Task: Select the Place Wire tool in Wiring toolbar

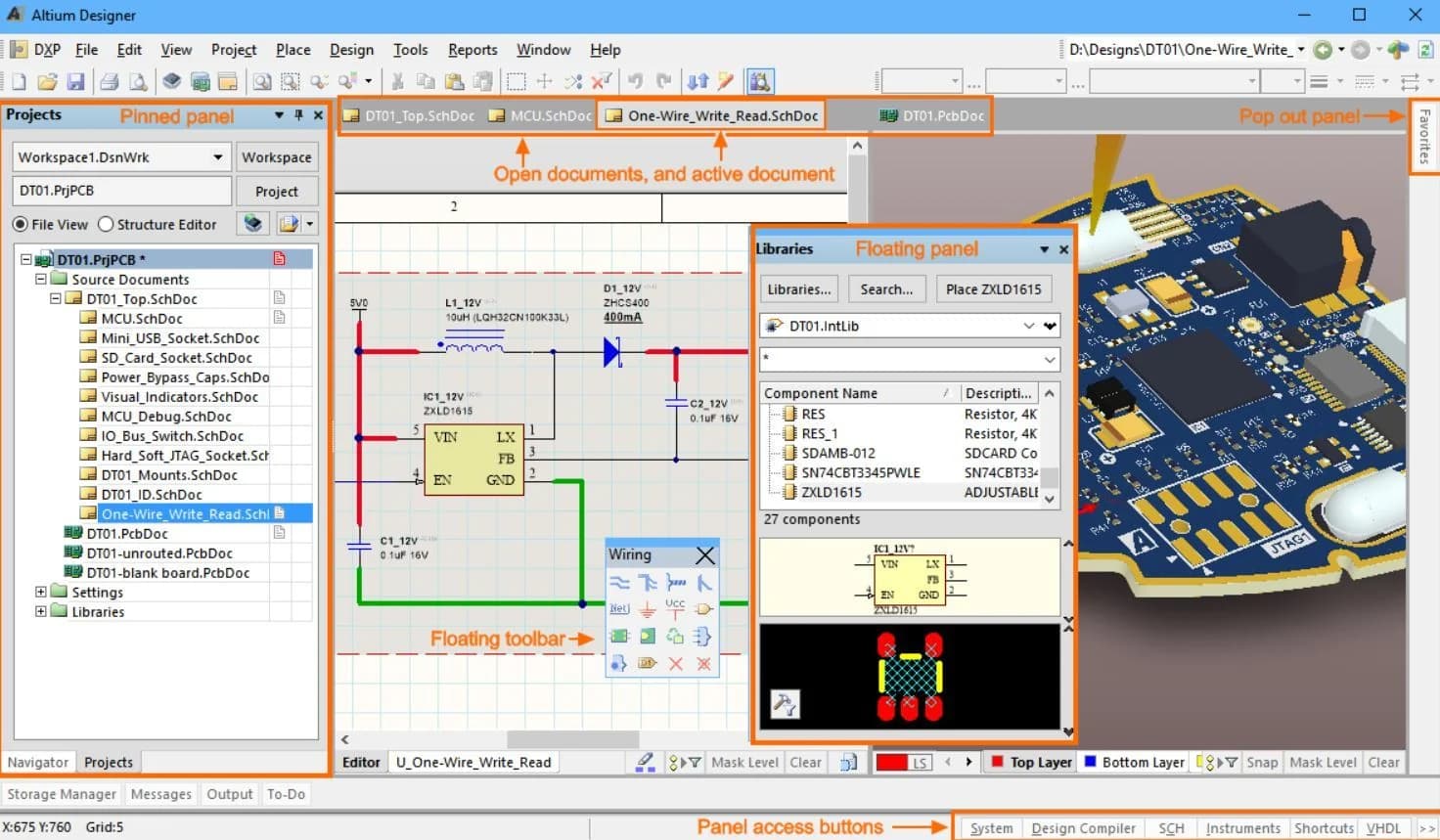Action: (622, 584)
